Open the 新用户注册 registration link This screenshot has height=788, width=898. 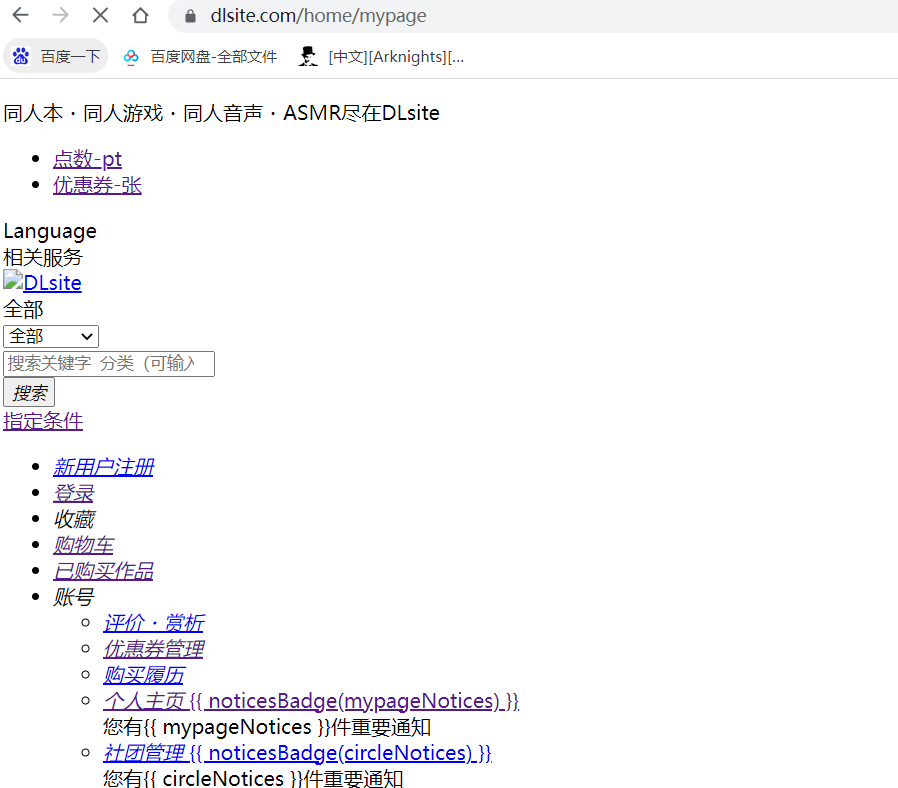pyautogui.click(x=104, y=467)
